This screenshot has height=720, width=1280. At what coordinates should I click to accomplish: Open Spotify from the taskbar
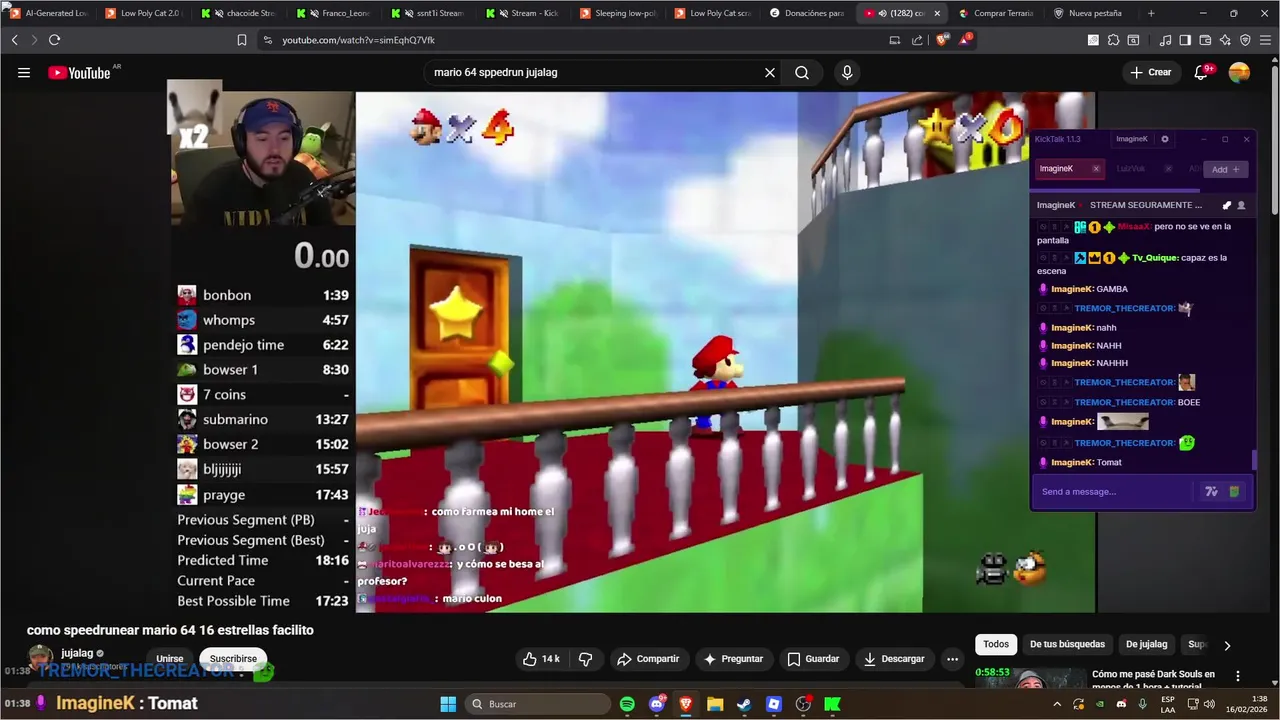click(627, 704)
